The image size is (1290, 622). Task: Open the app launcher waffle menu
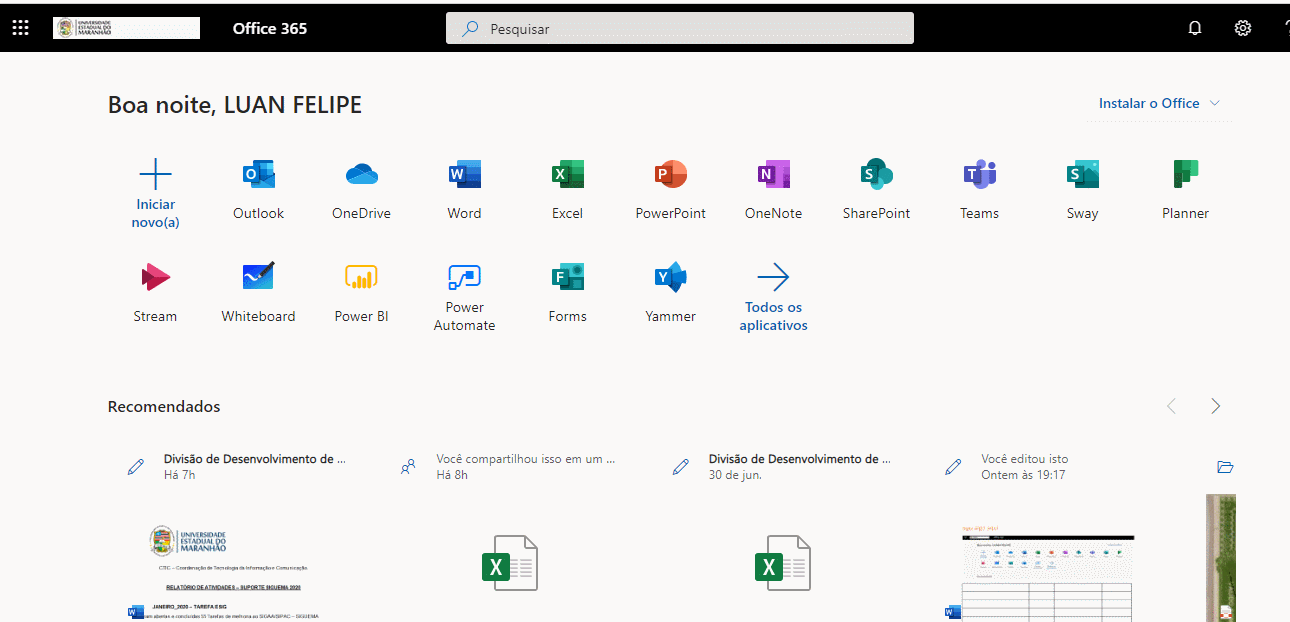point(20,28)
